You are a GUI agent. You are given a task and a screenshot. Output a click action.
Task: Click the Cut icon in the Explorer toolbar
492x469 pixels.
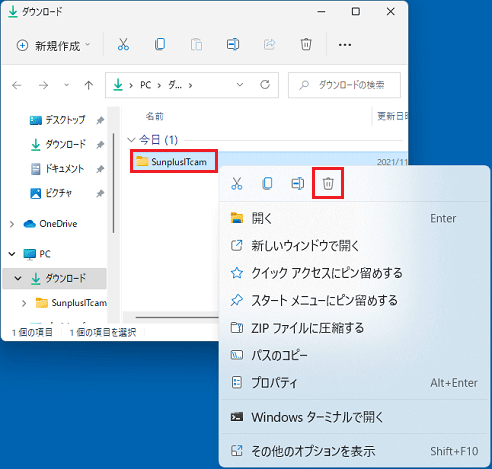pos(123,44)
